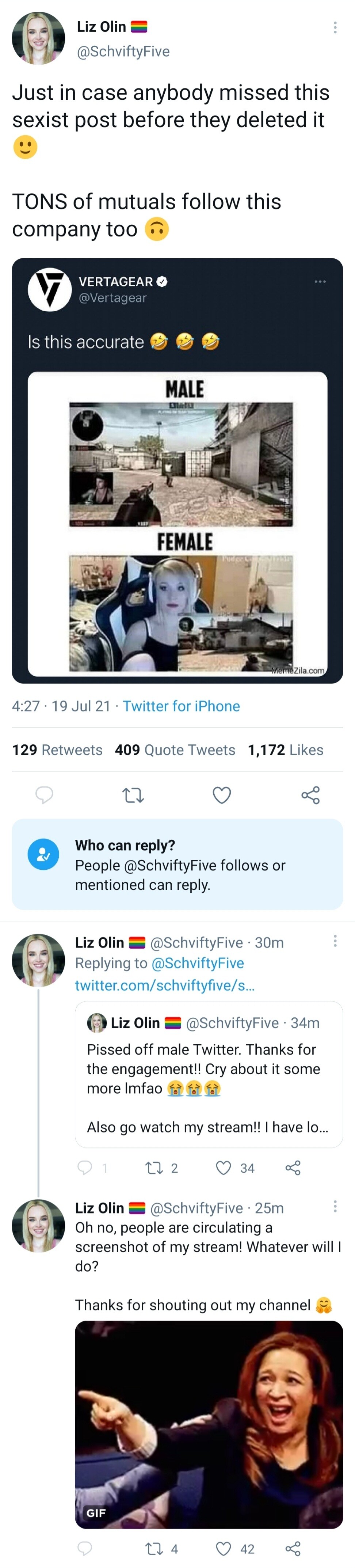This screenshot has height=1568, width=355.
Task: Open options menu on 25m reply
Action: click(x=335, y=1207)
